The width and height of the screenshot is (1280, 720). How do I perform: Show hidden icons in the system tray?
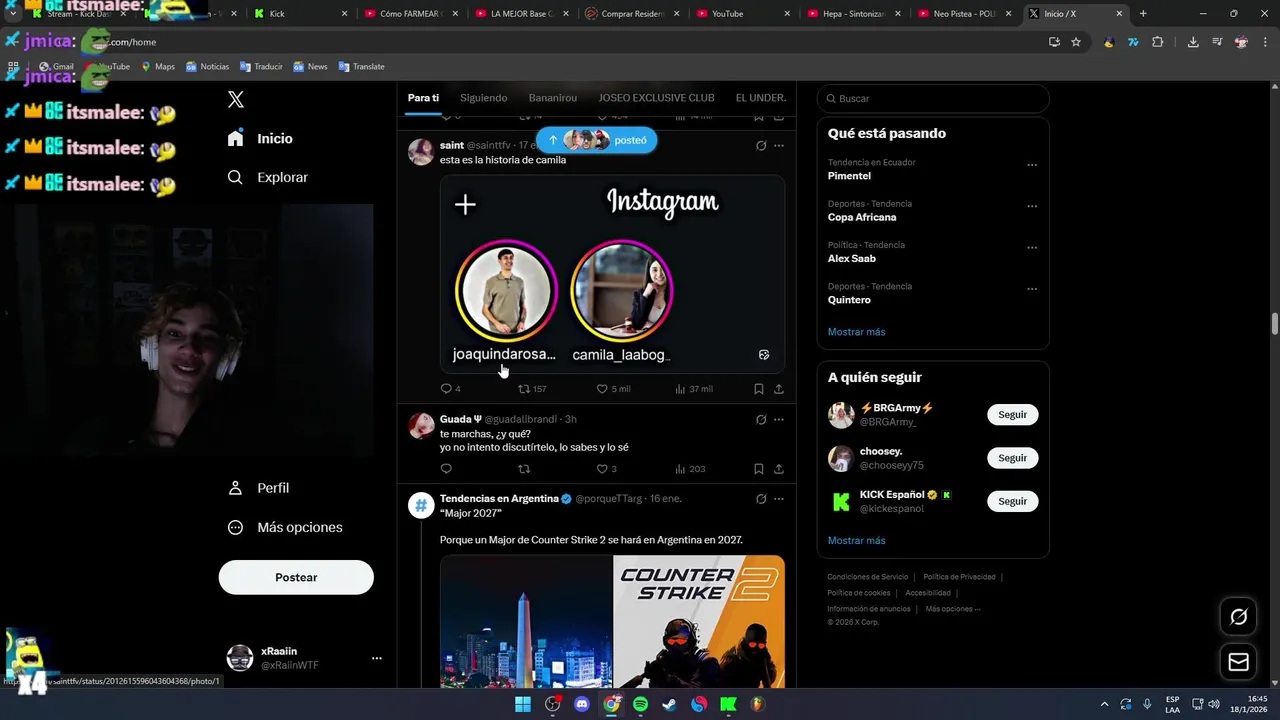tap(1104, 704)
